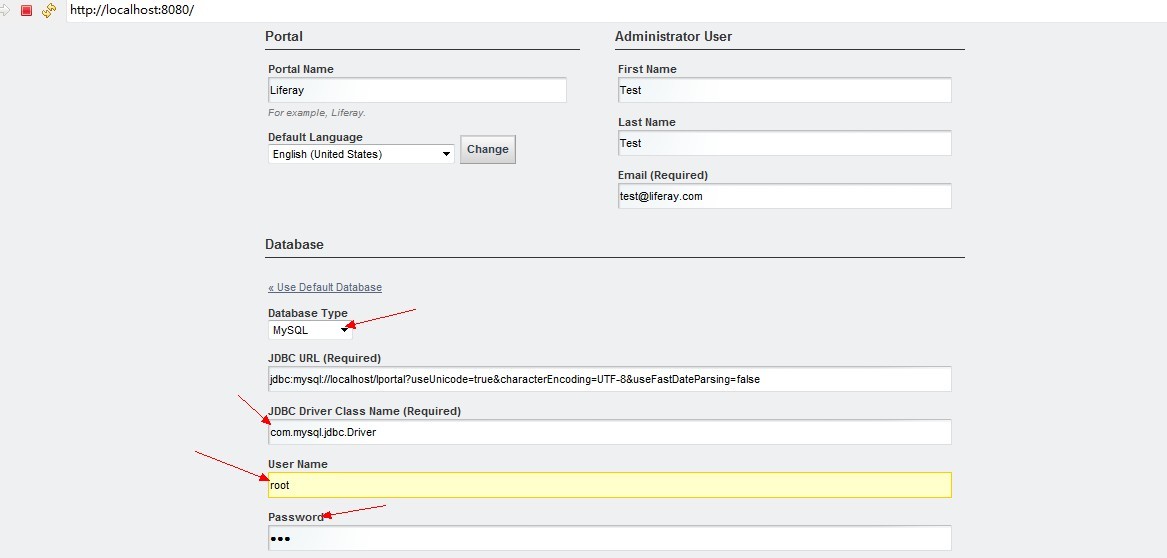Click the database Password field

coord(609,538)
